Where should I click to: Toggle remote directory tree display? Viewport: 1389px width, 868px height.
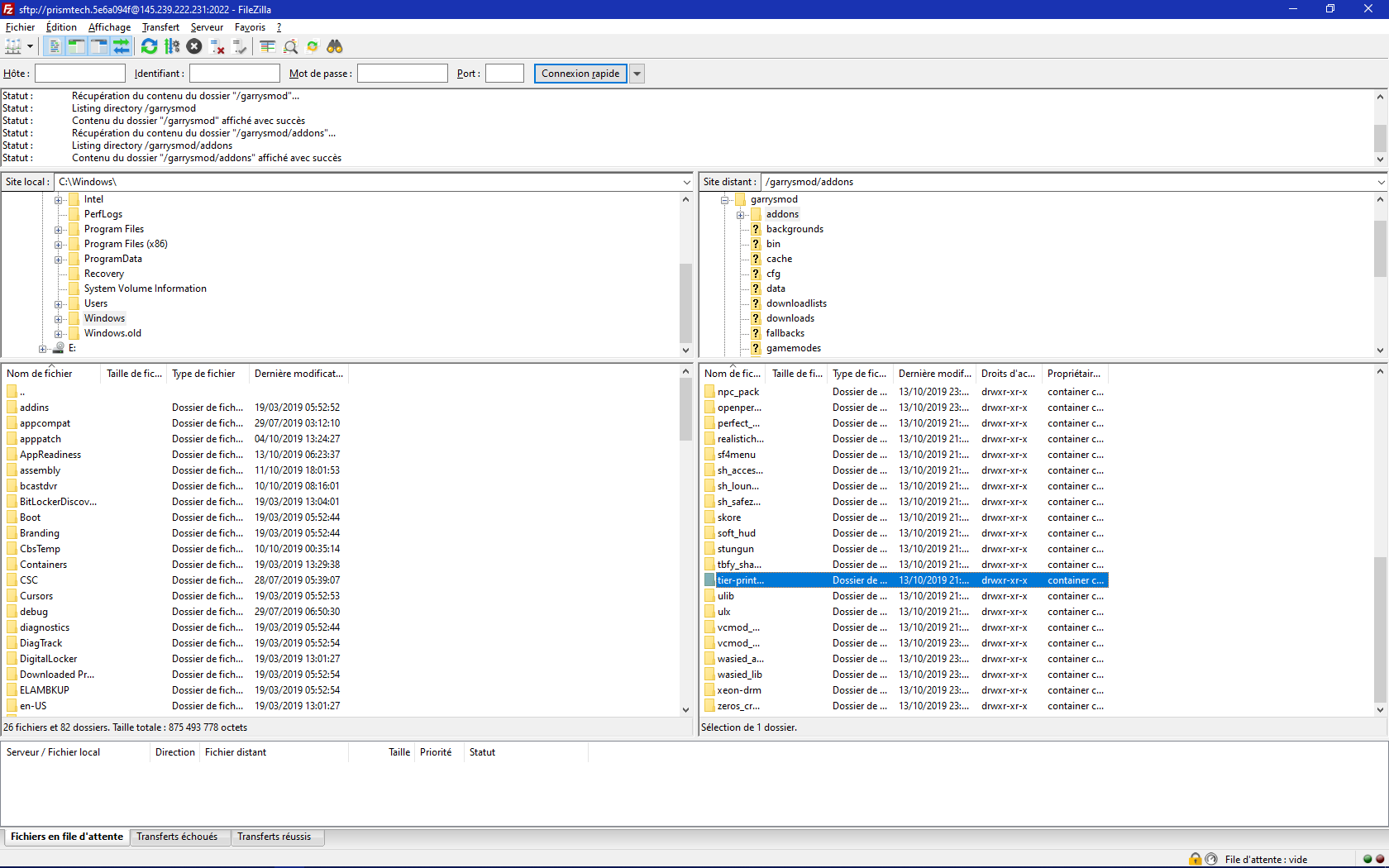[99, 46]
